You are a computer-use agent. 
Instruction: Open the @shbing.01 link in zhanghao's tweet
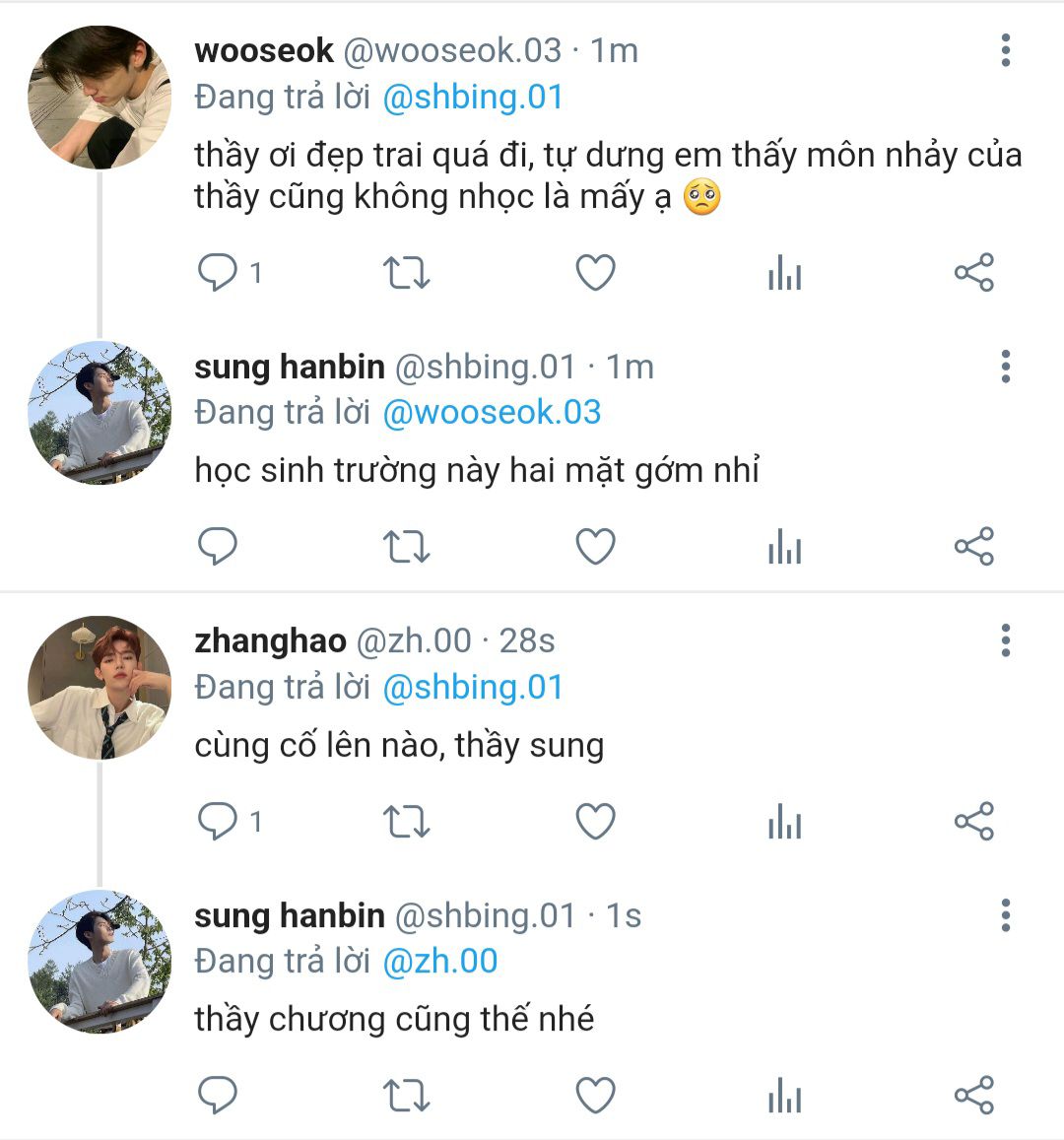pos(473,687)
